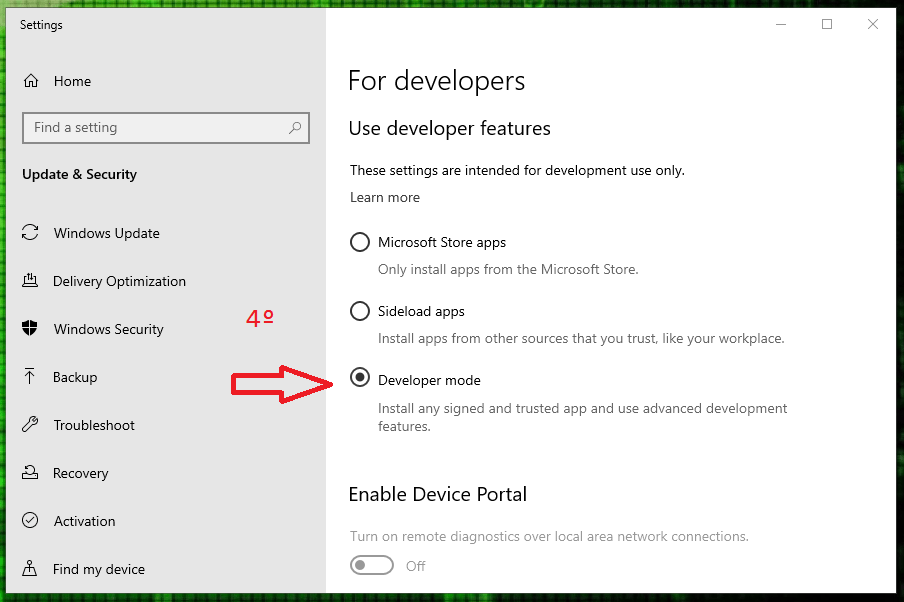The image size is (904, 602).
Task: Choose the Sideload apps option
Action: click(360, 311)
